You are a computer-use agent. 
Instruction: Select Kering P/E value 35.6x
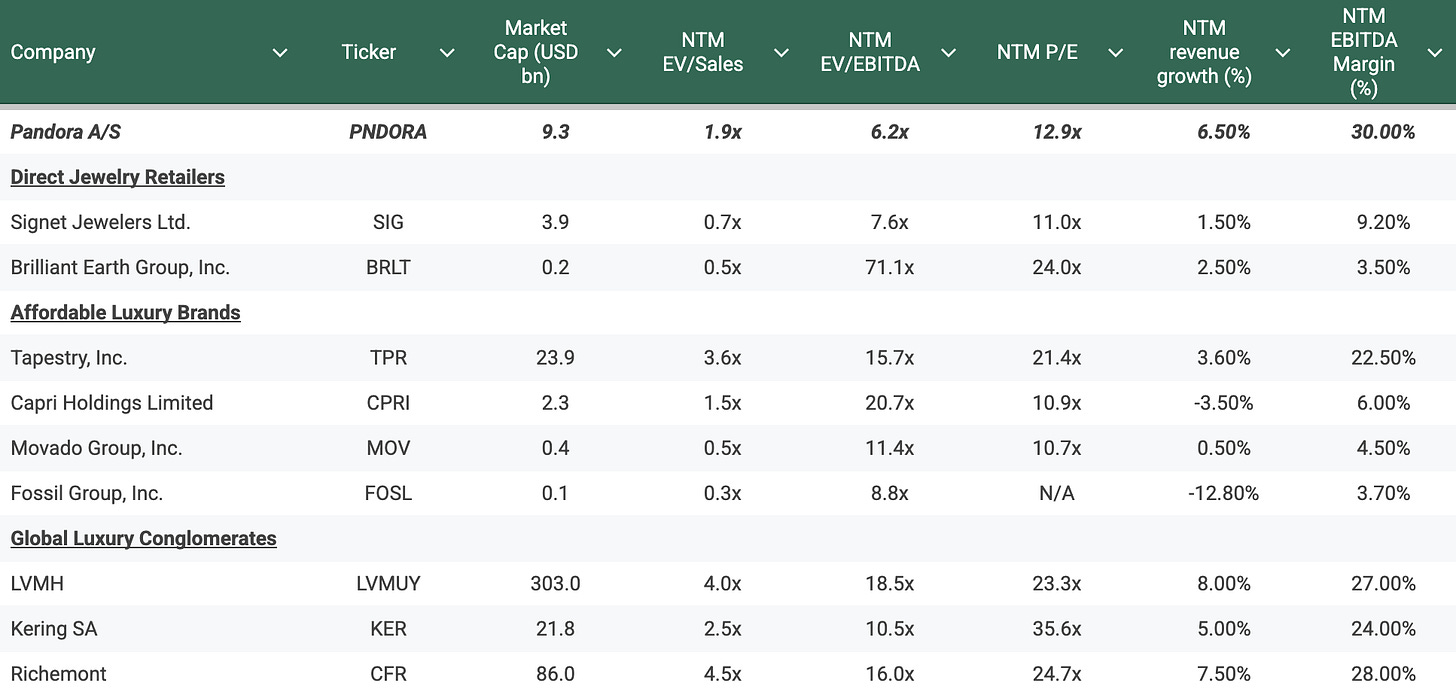pyautogui.click(x=1056, y=629)
